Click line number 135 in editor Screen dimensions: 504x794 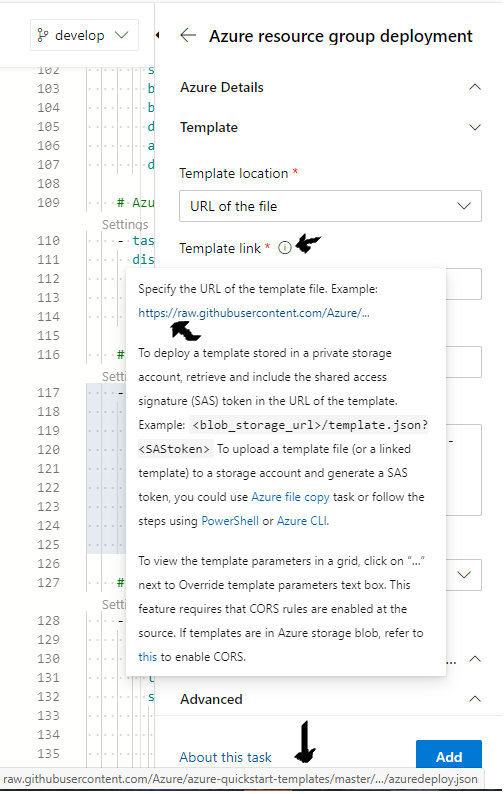(x=48, y=753)
